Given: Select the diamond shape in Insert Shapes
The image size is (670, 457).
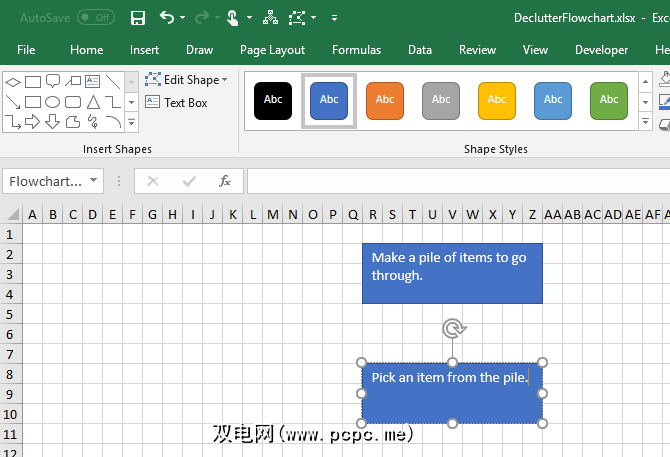Looking at the screenshot, I should pos(12,82).
